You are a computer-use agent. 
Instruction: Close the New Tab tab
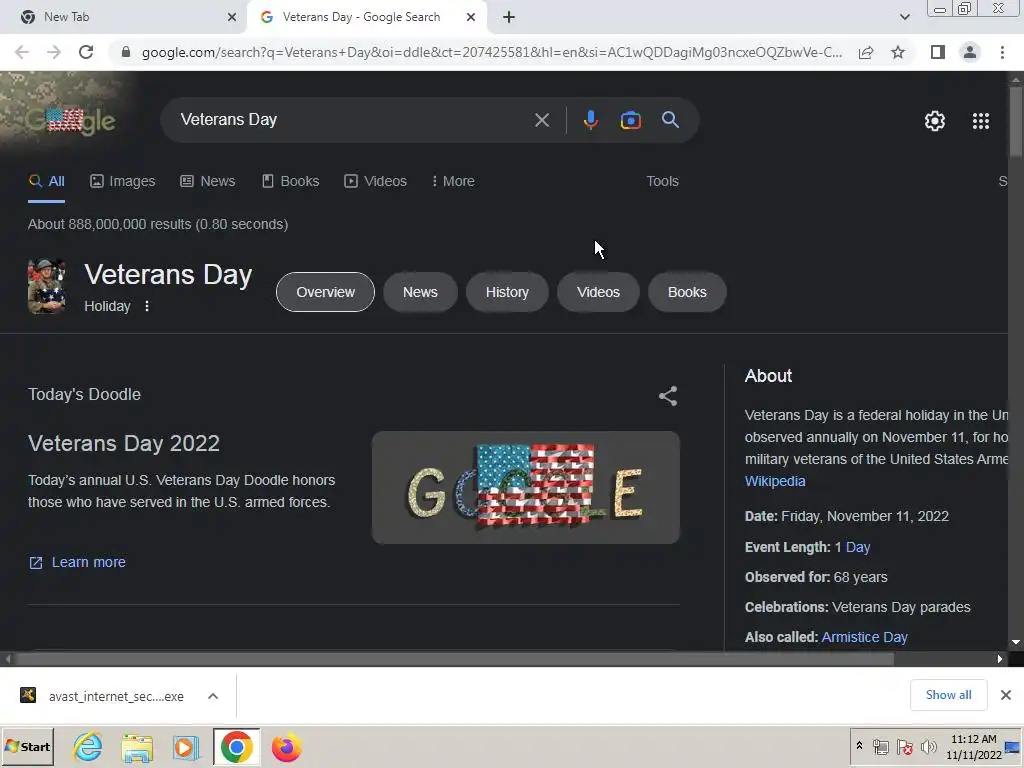coord(232,17)
